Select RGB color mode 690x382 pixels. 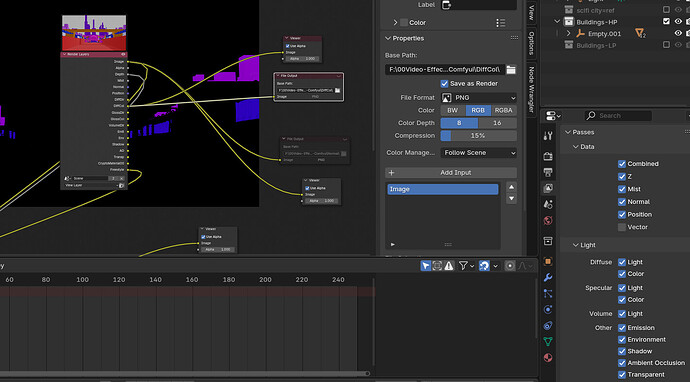(478, 110)
